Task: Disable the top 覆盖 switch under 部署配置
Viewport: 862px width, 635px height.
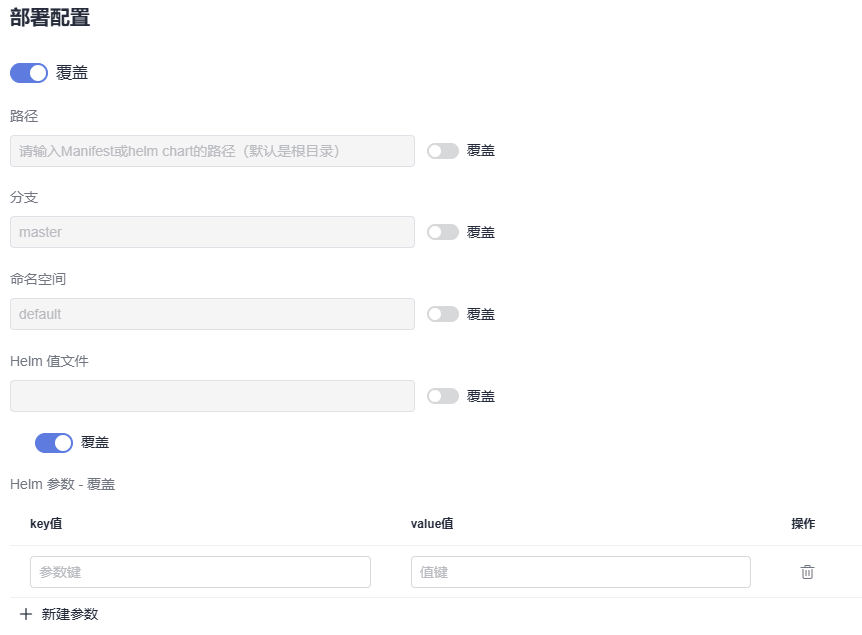Action: pos(29,73)
